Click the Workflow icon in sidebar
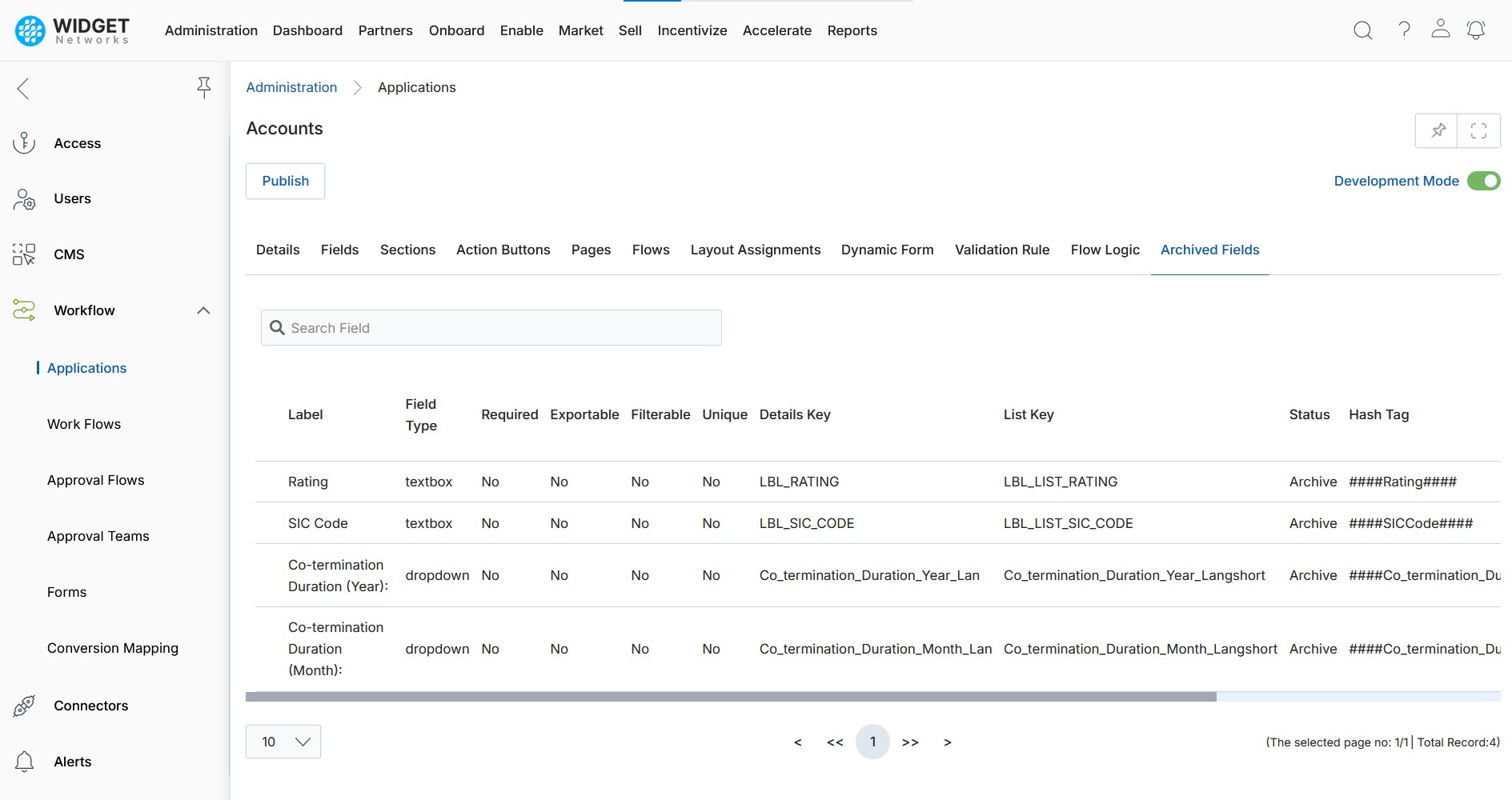1512x800 pixels. click(24, 310)
